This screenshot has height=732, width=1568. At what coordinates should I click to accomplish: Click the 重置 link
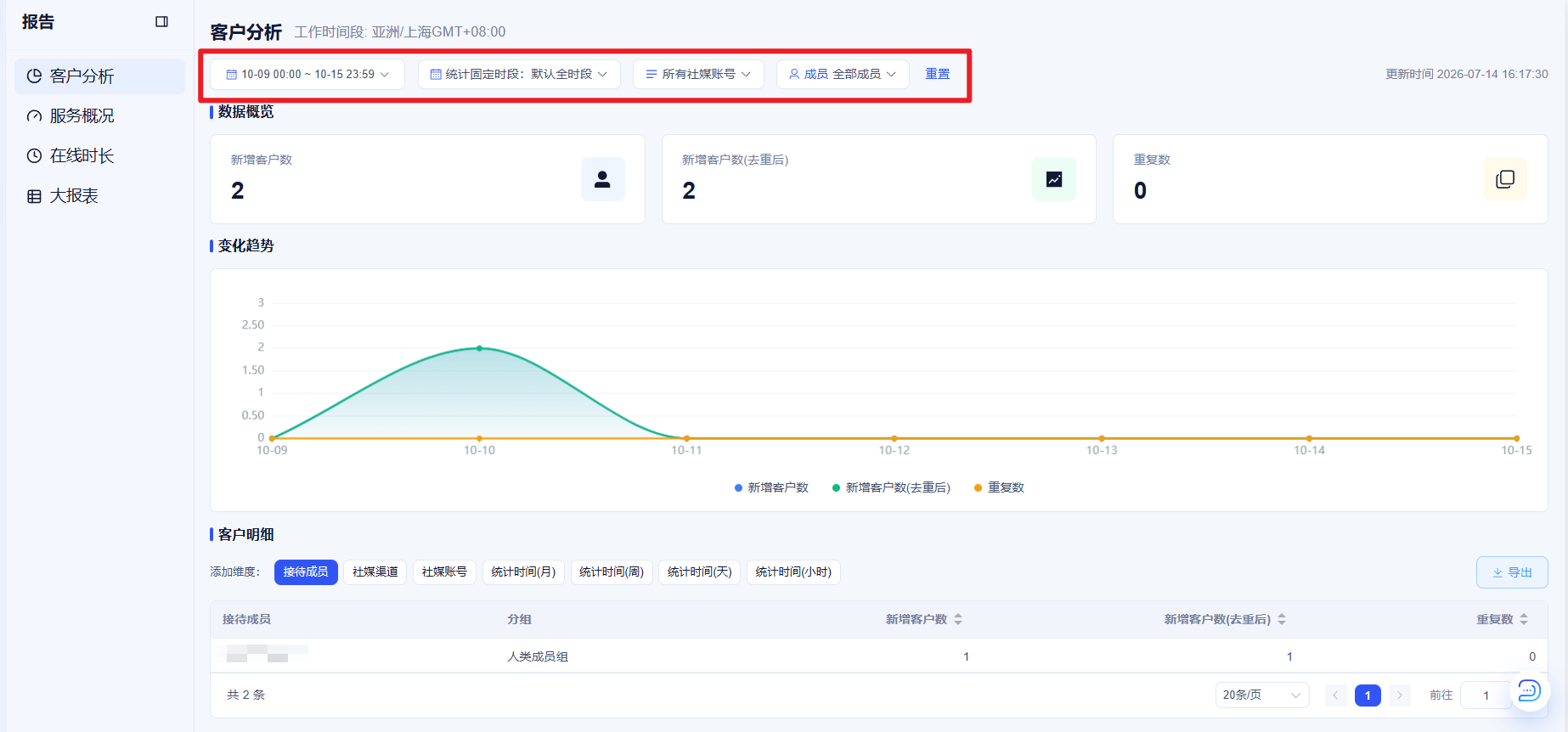[938, 75]
